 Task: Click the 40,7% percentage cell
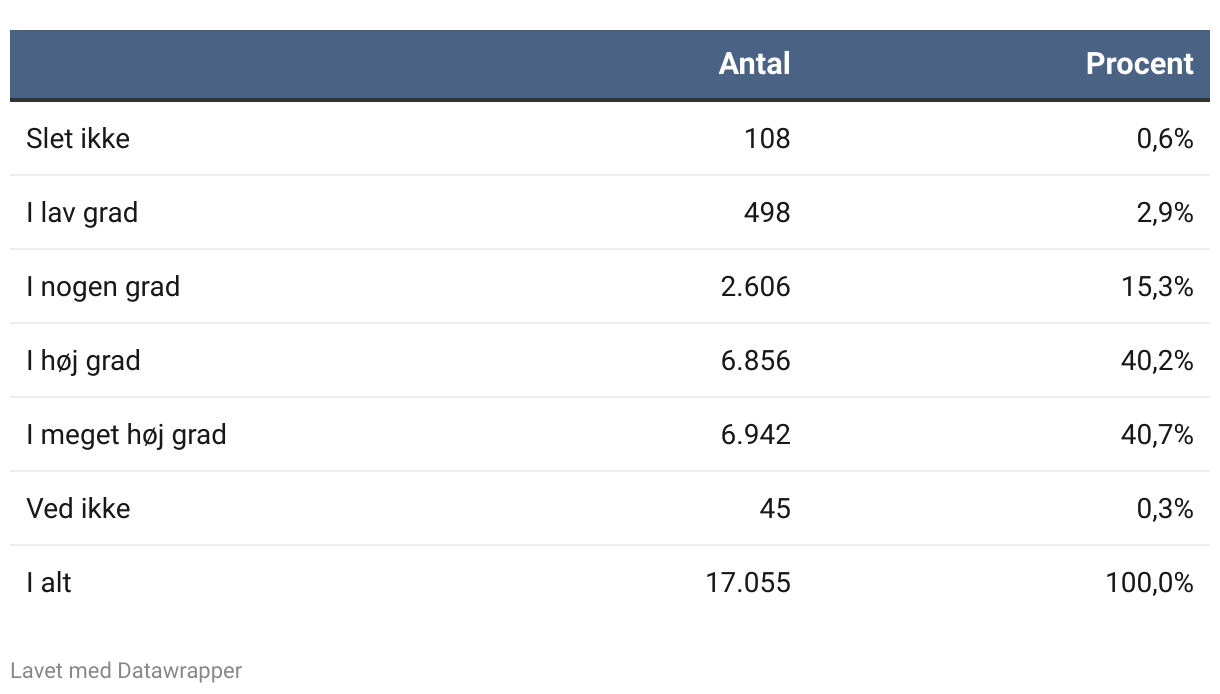point(1157,434)
